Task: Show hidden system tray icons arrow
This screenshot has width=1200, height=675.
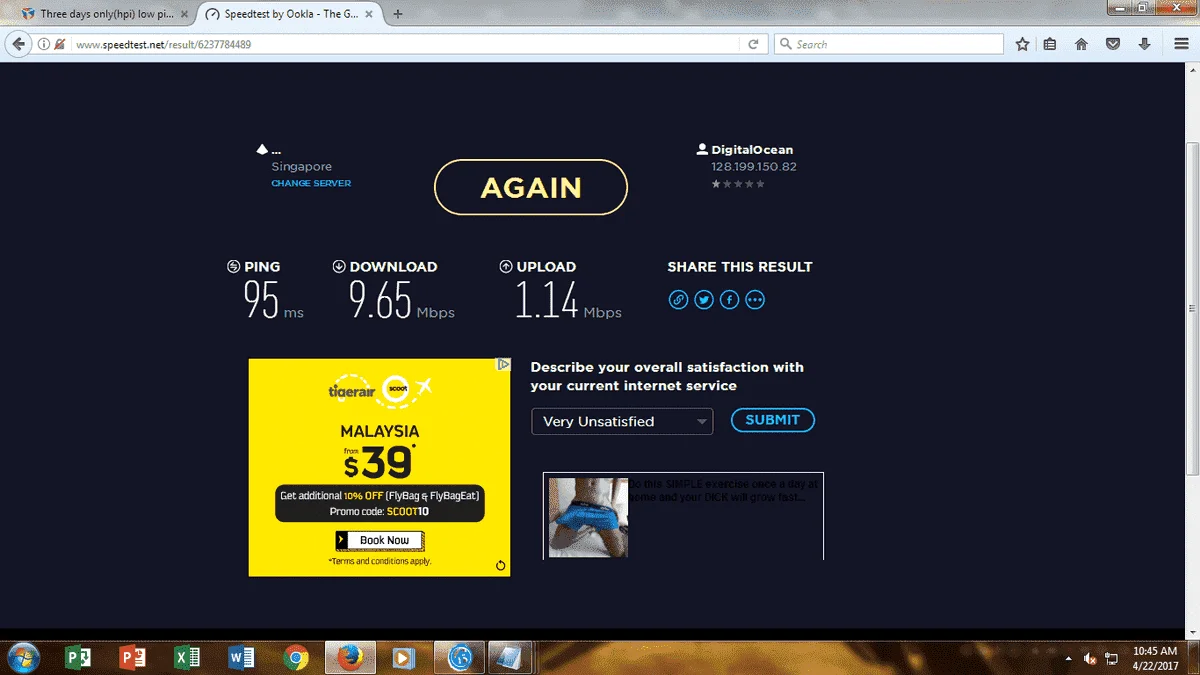Action: [x=1069, y=658]
